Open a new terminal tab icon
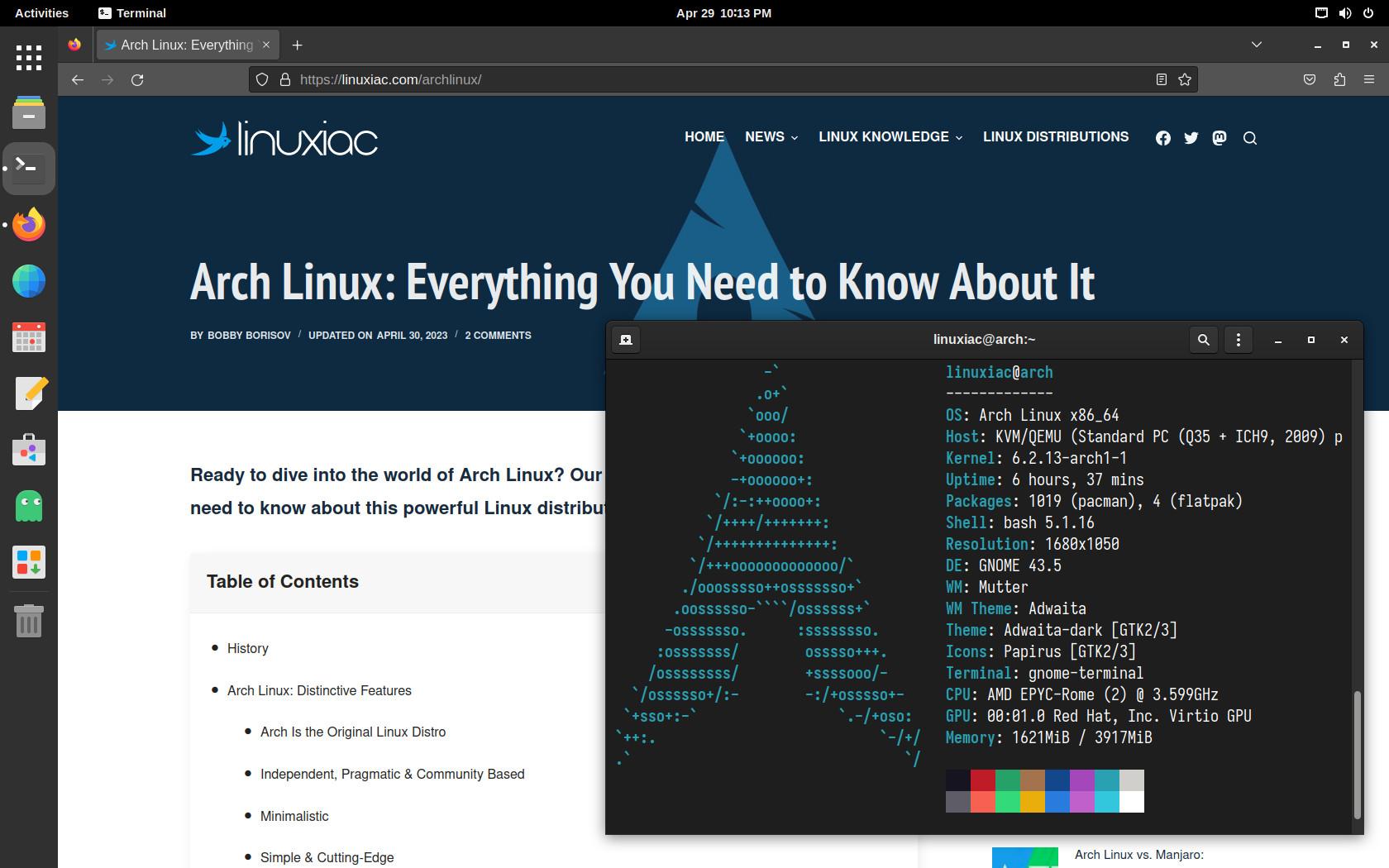 coord(626,340)
